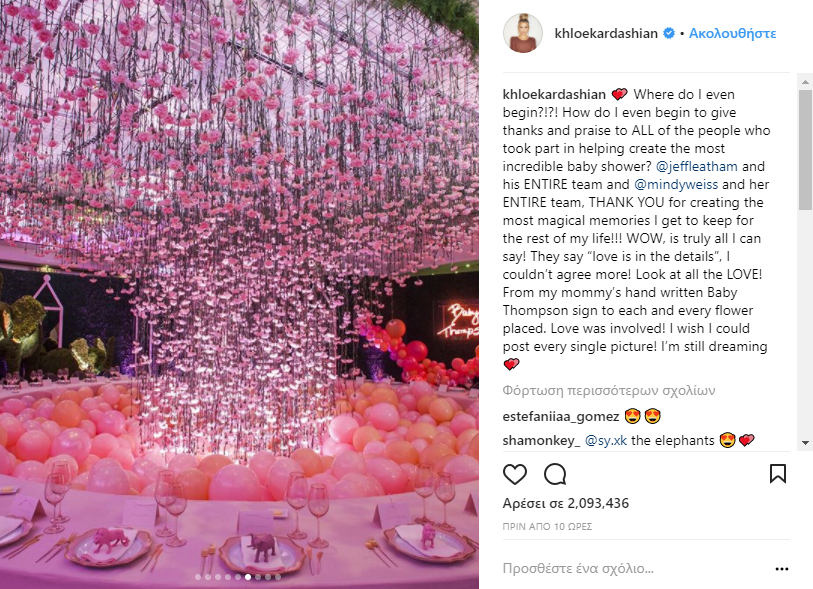
Task: Click the Ακολουθήστε follow button
Action: [732, 34]
